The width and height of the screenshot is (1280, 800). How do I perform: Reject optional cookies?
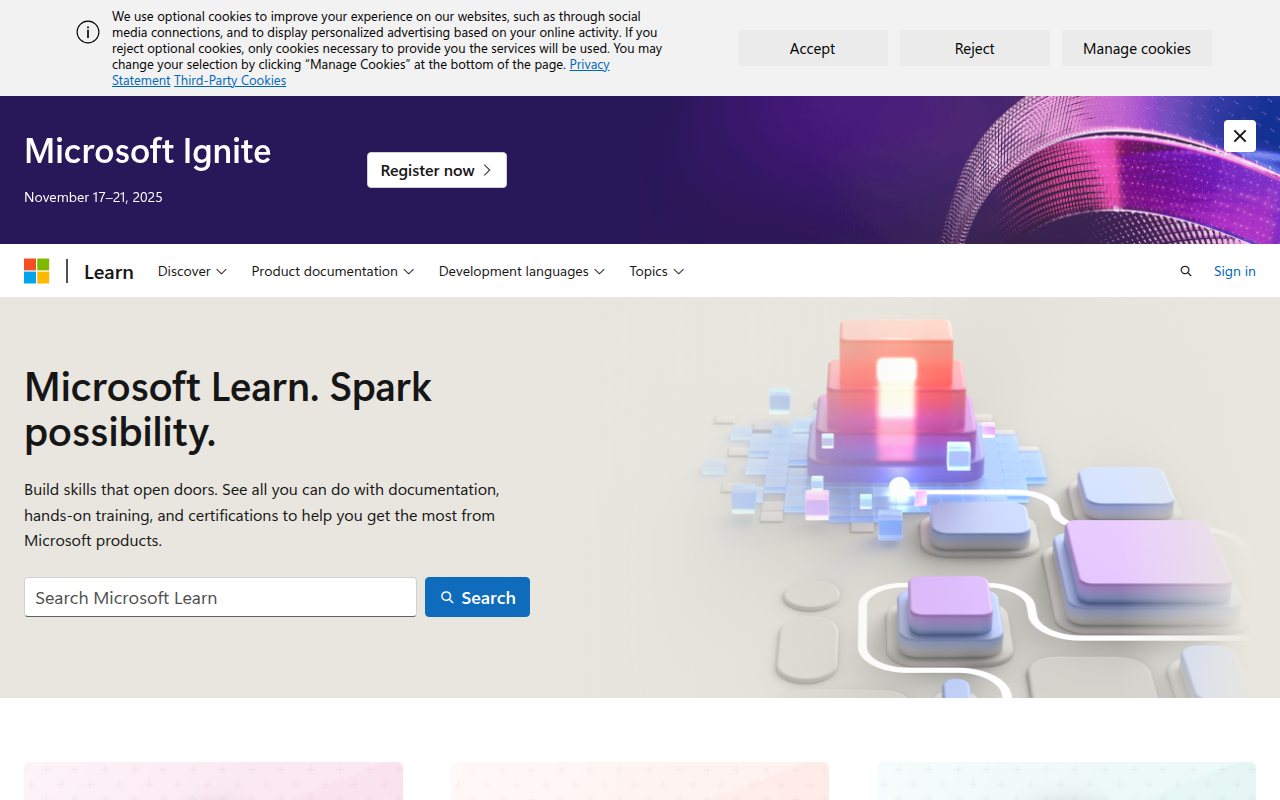pyautogui.click(x=974, y=48)
